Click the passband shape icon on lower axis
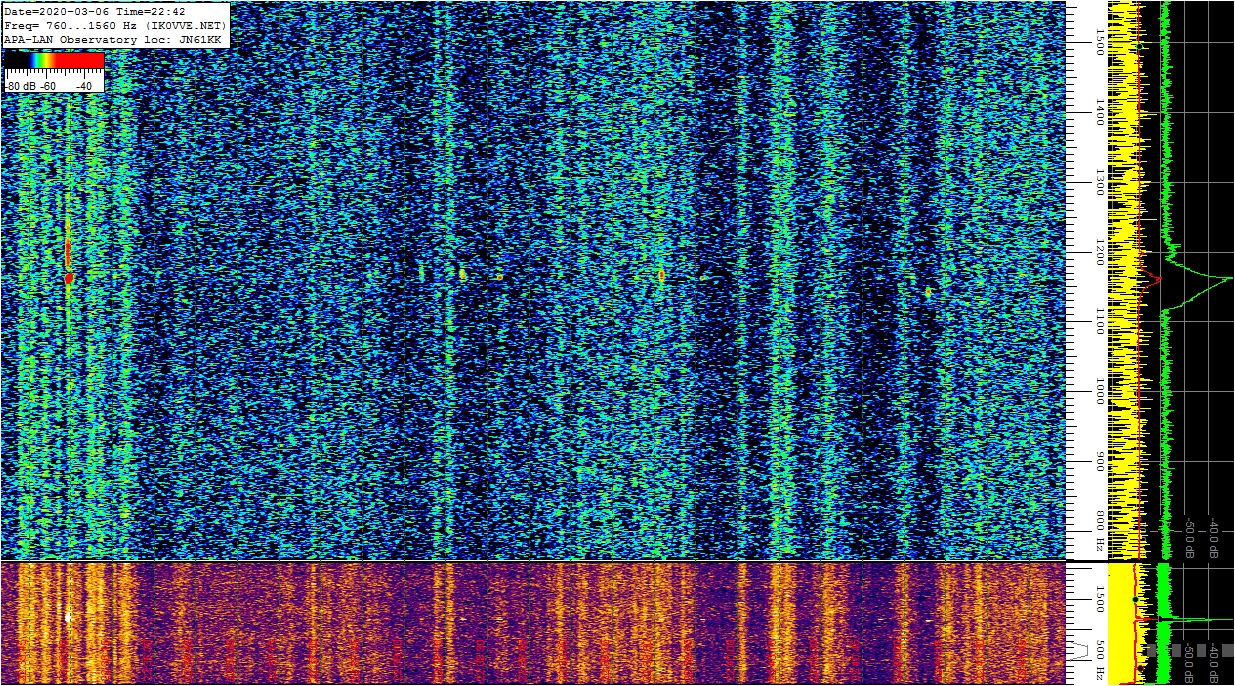The height and width of the screenshot is (686, 1235). tap(1080, 651)
